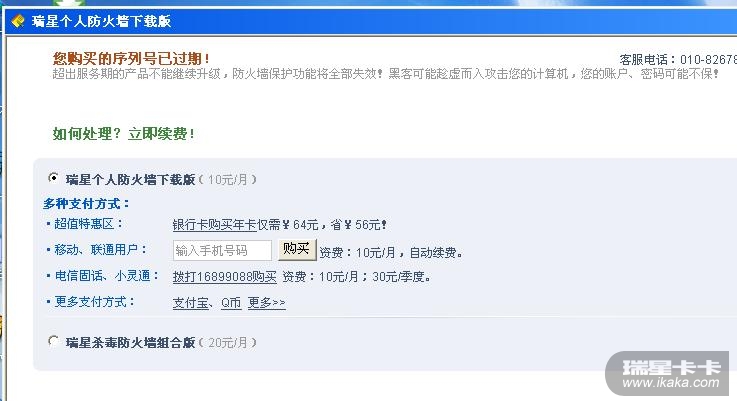Expand 更多>> payment methods
The width and height of the screenshot is (737, 401).
(267, 303)
